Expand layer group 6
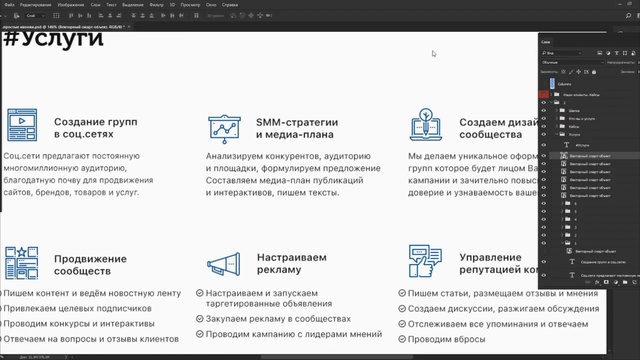 [x=562, y=203]
